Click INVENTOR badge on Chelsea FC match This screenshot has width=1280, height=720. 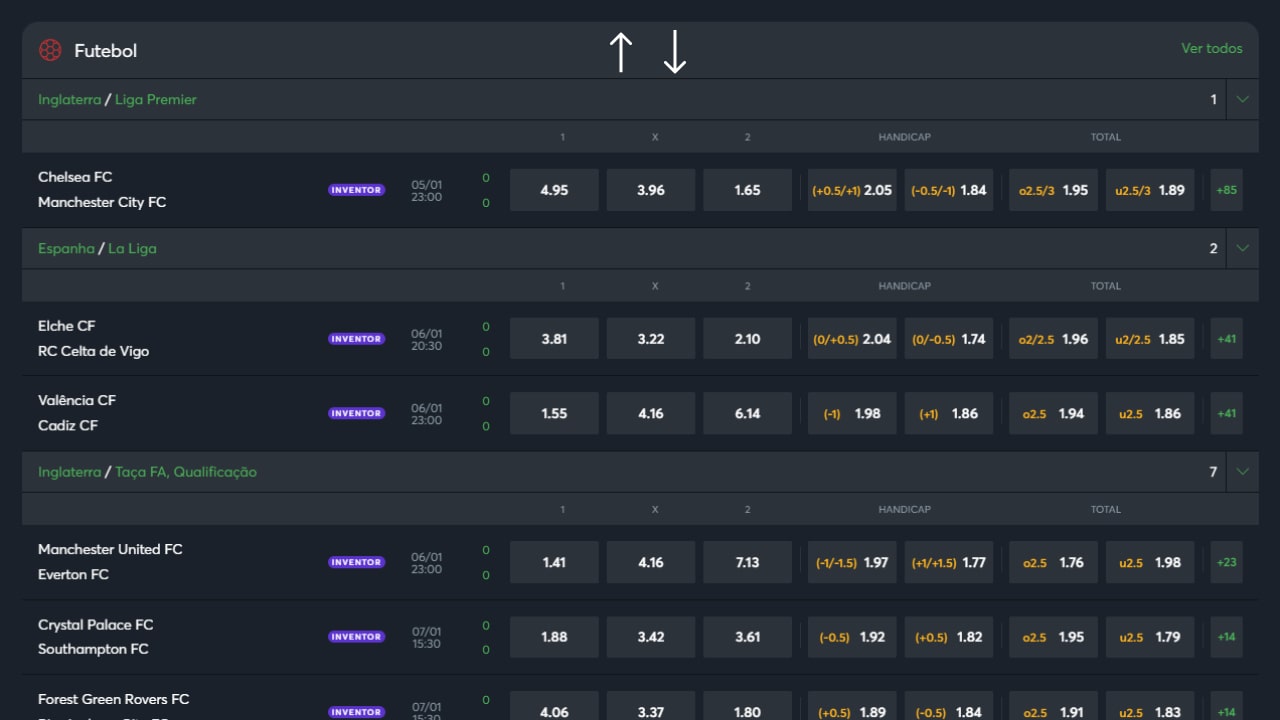click(356, 190)
